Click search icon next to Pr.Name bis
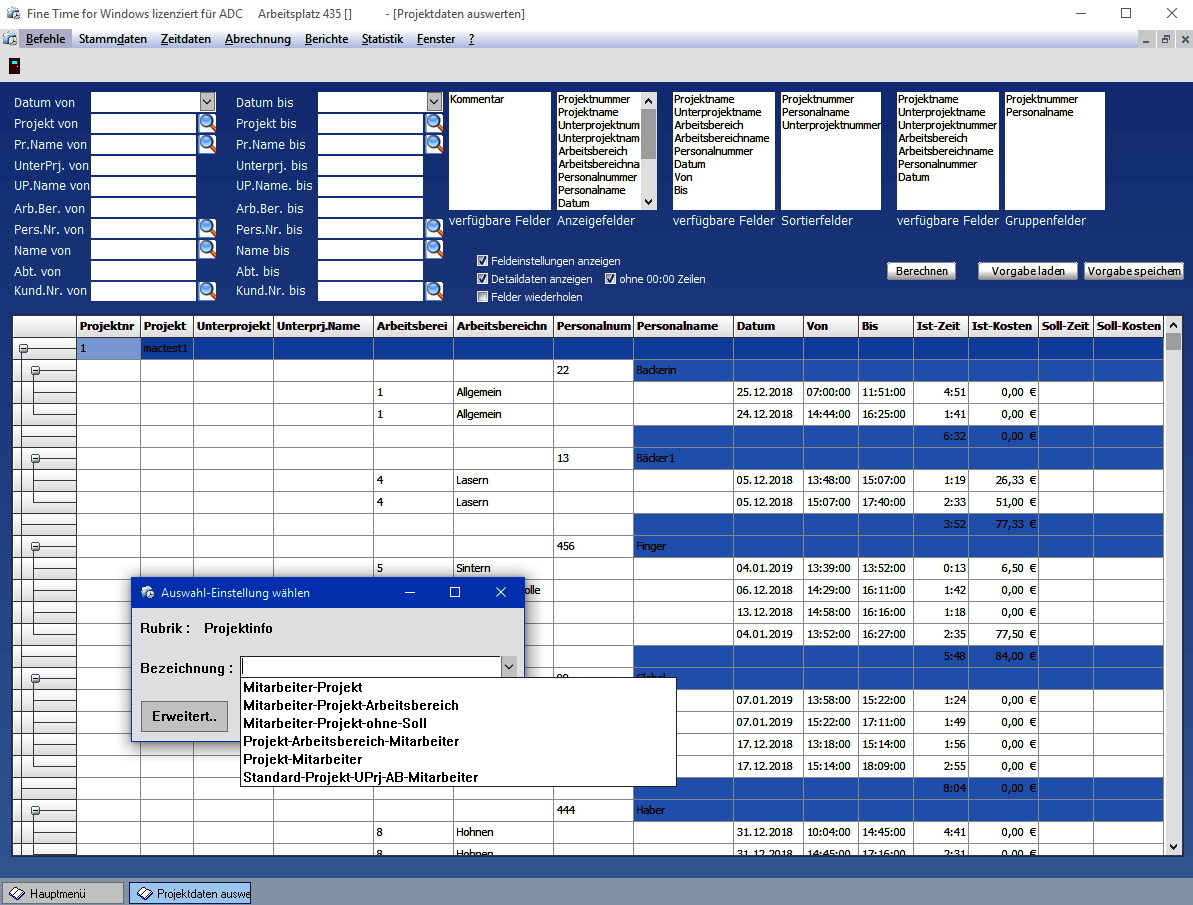The height and width of the screenshot is (905, 1193). click(x=434, y=144)
